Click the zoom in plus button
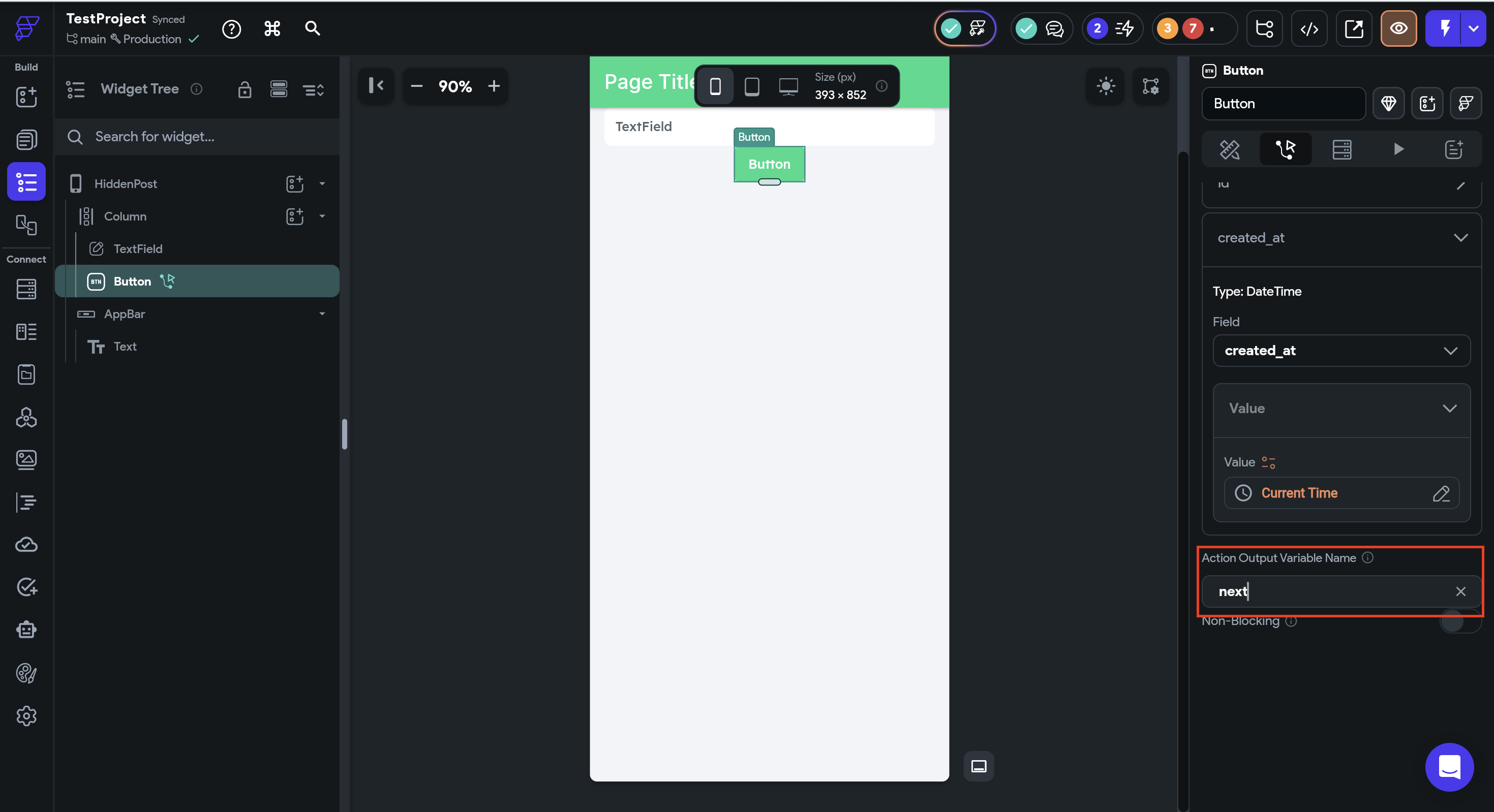Viewport: 1494px width, 812px height. click(494, 86)
